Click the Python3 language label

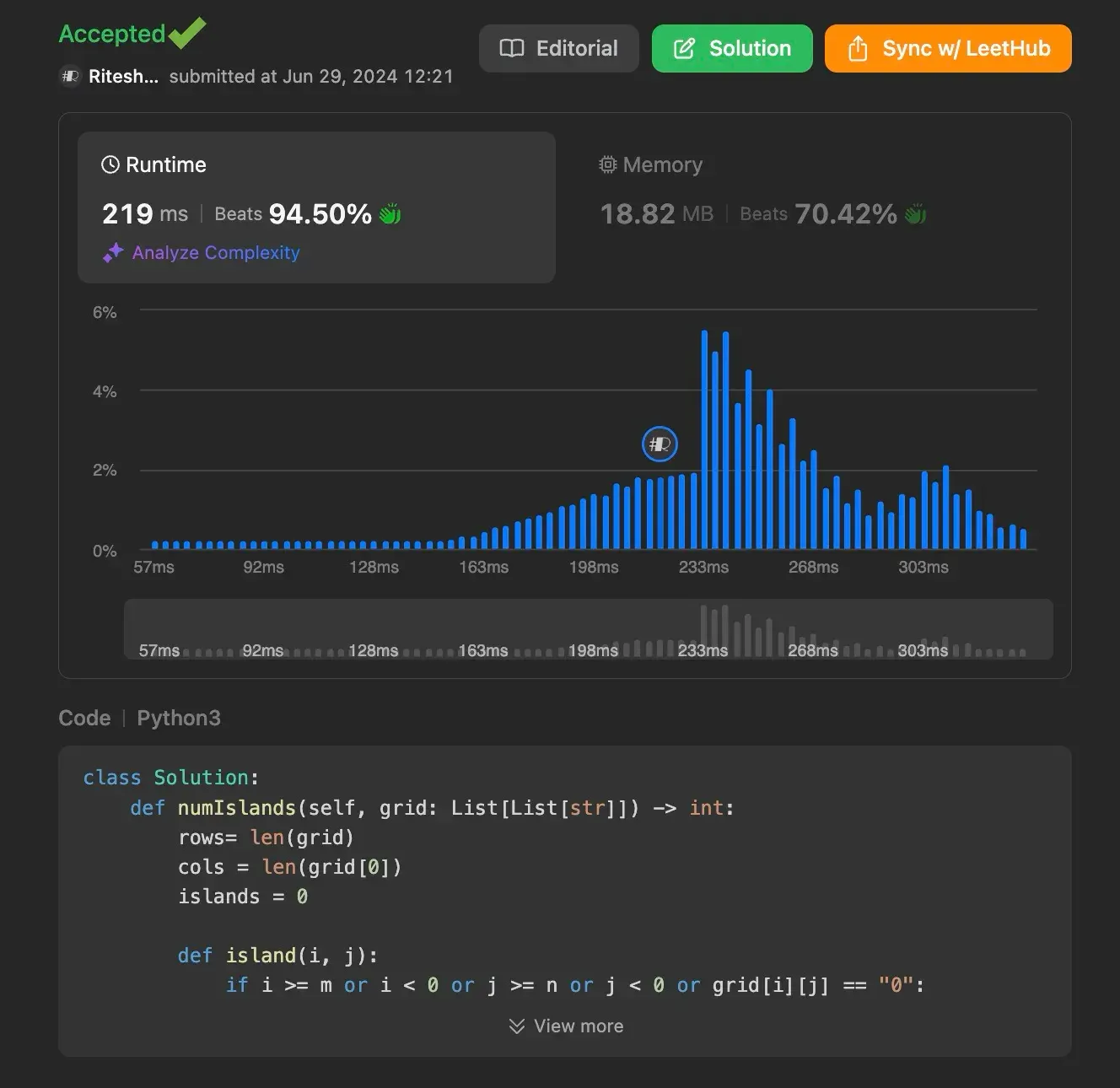click(x=179, y=718)
